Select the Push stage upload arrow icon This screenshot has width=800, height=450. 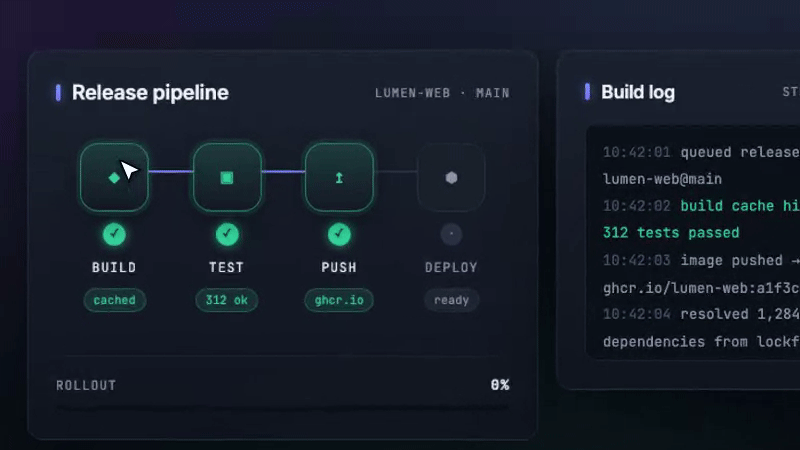pyautogui.click(x=339, y=178)
